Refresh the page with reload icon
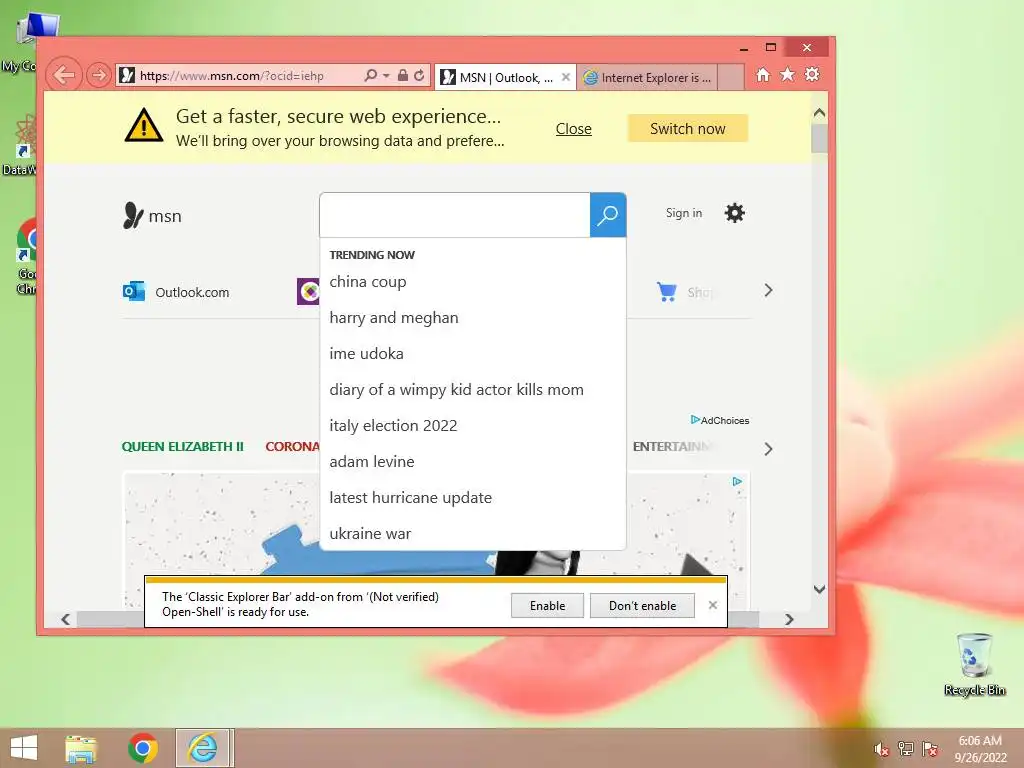 point(419,75)
